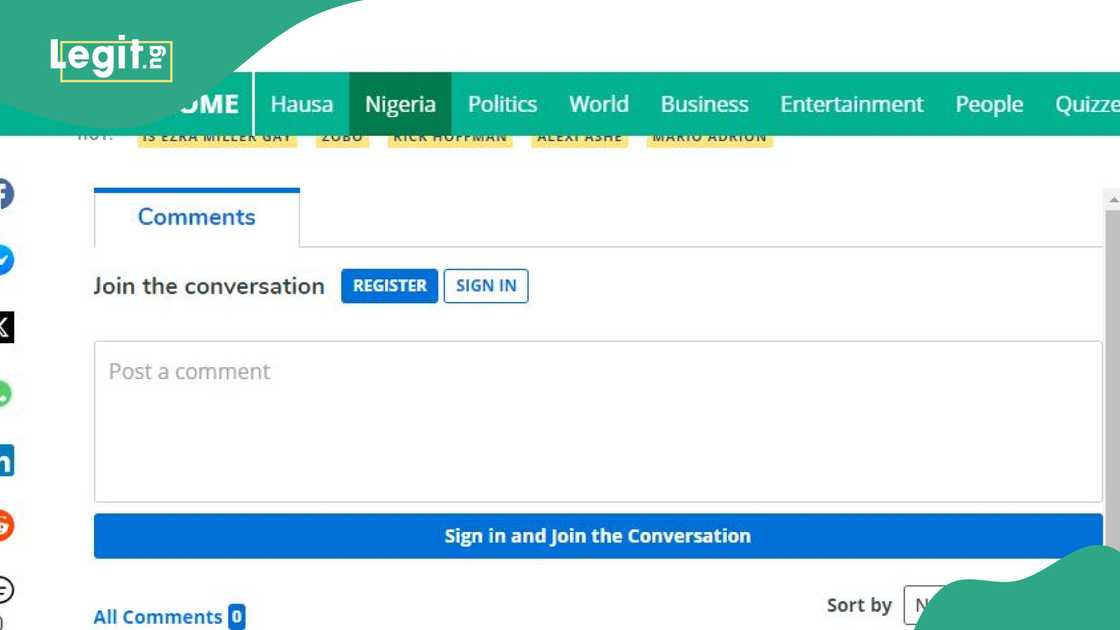Share the article on LinkedIn
Viewport: 1120px width, 630px height.
coord(5,462)
